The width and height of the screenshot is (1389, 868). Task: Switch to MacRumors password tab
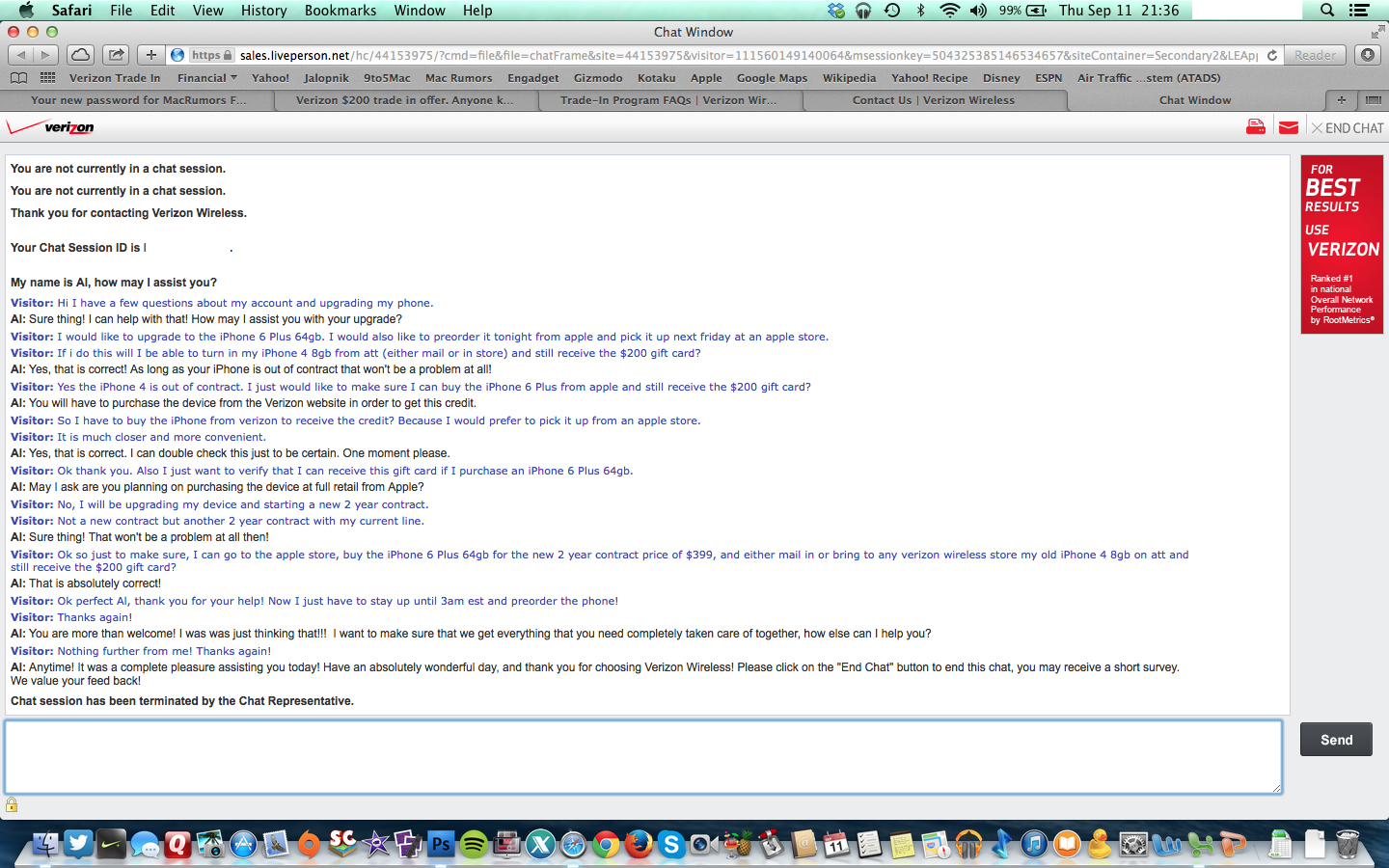[x=138, y=100]
